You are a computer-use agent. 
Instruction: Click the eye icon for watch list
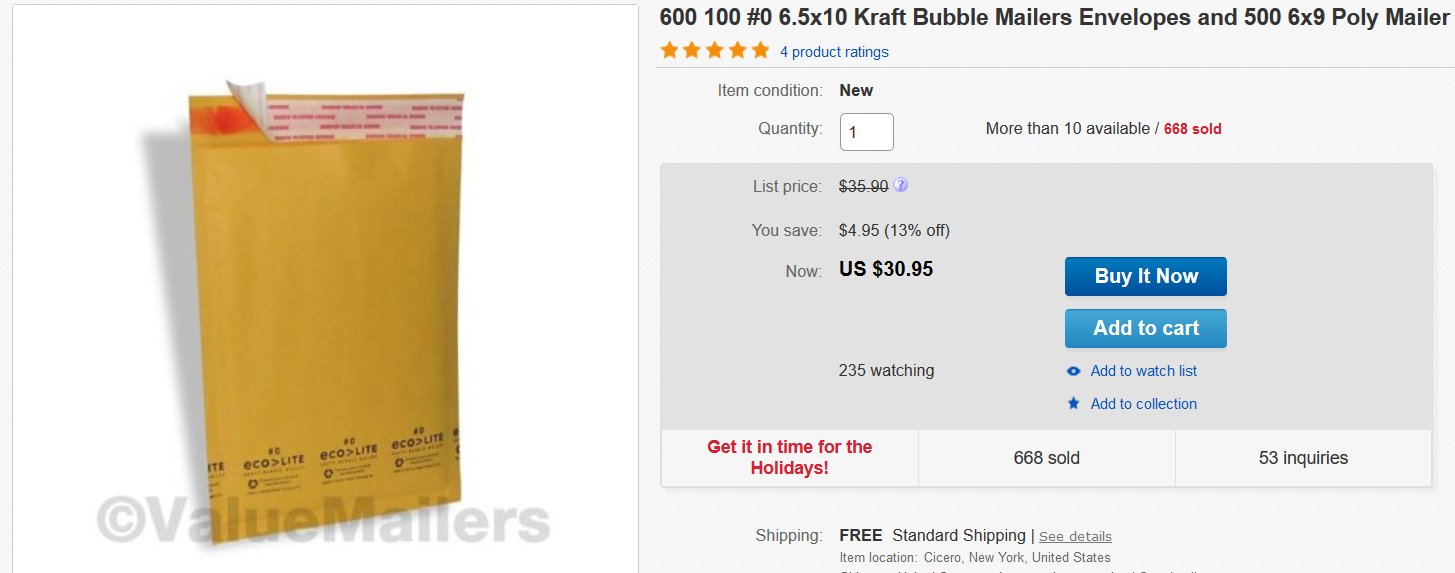[x=1074, y=371]
